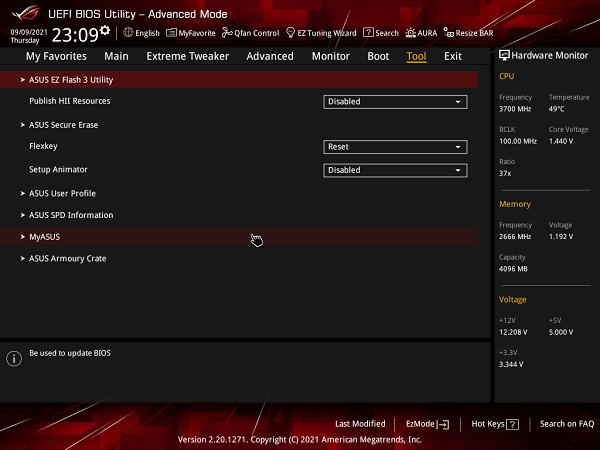Select the Monitor tab

pos(331,56)
